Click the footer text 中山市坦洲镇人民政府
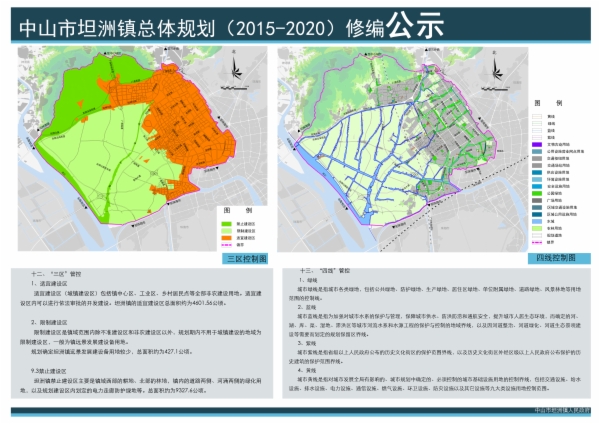This screenshot has height=424, width=600. (x=562, y=410)
